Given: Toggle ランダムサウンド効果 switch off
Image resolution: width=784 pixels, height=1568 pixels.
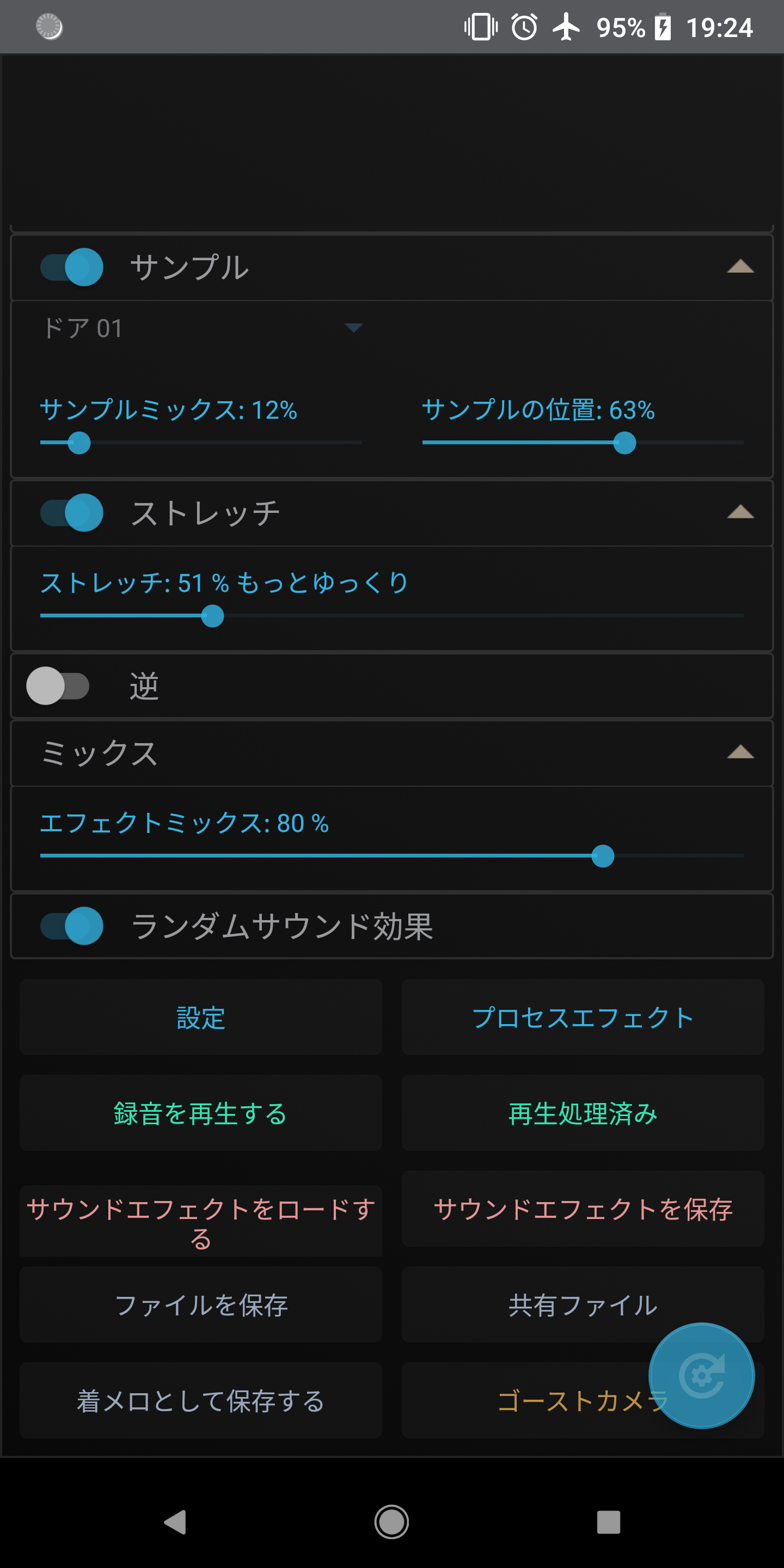Looking at the screenshot, I should point(72,926).
